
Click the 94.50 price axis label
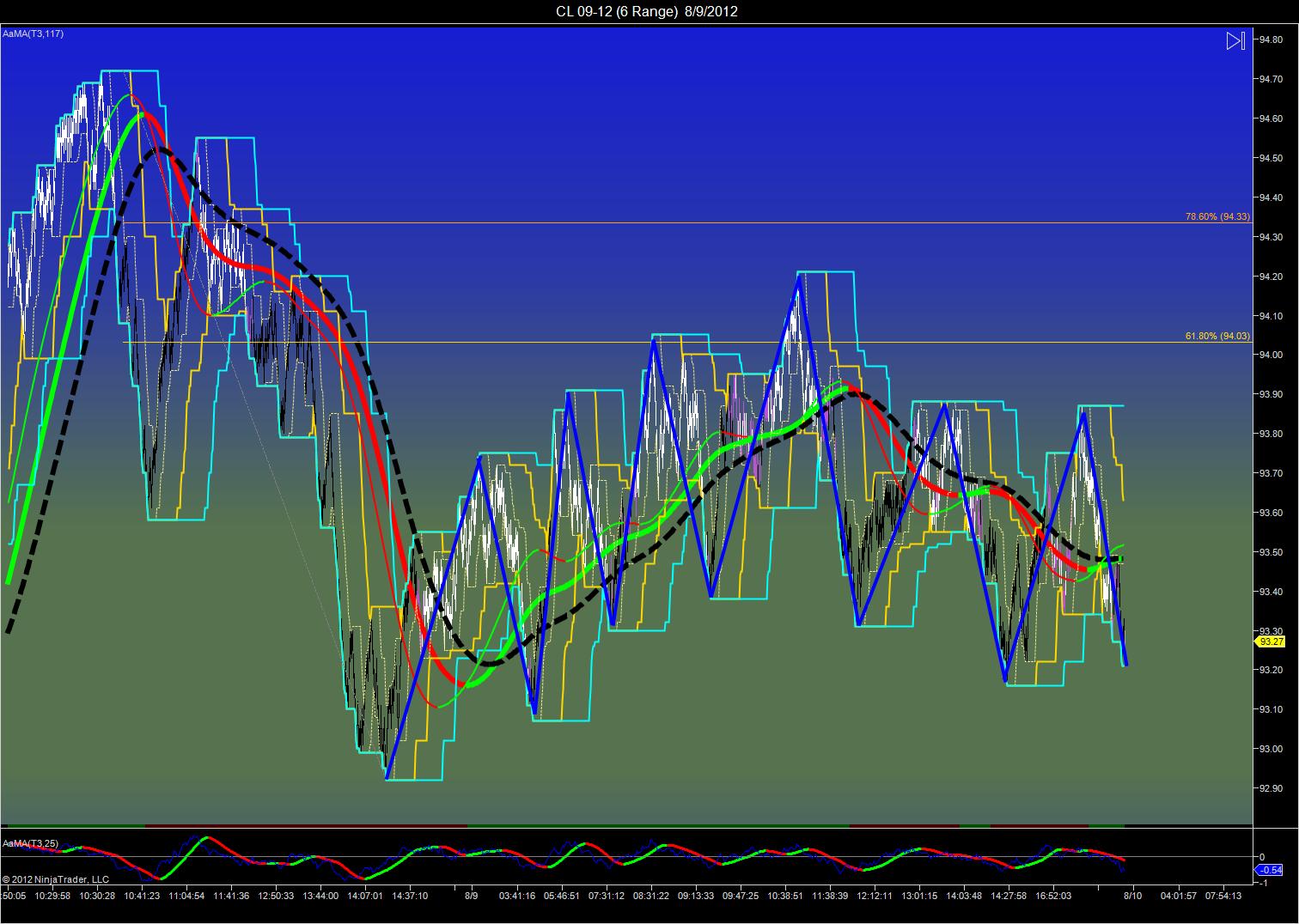[1272, 158]
